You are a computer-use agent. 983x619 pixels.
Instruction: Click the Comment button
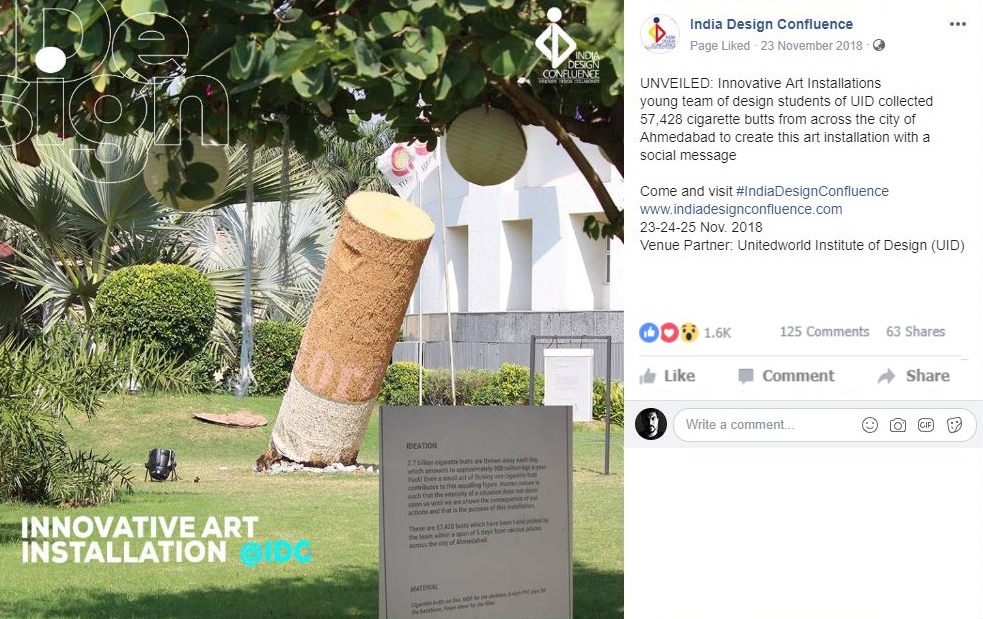point(786,376)
